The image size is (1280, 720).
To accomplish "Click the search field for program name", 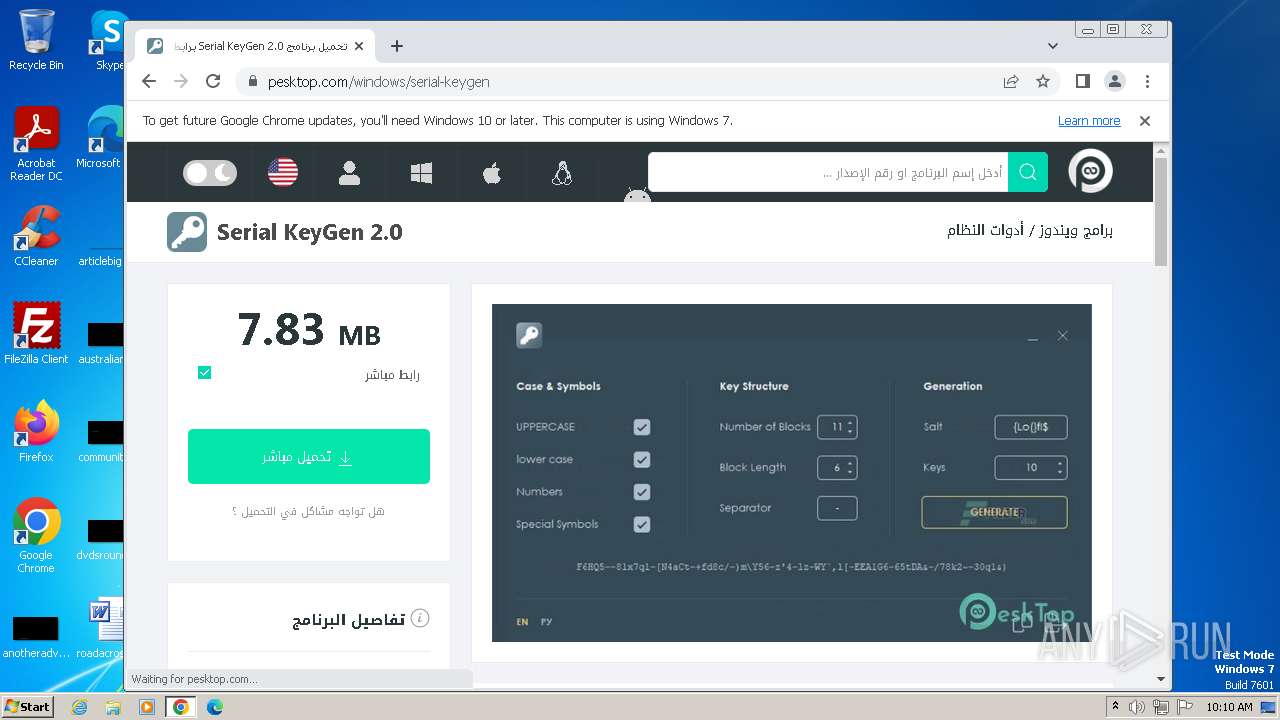I will 828,172.
